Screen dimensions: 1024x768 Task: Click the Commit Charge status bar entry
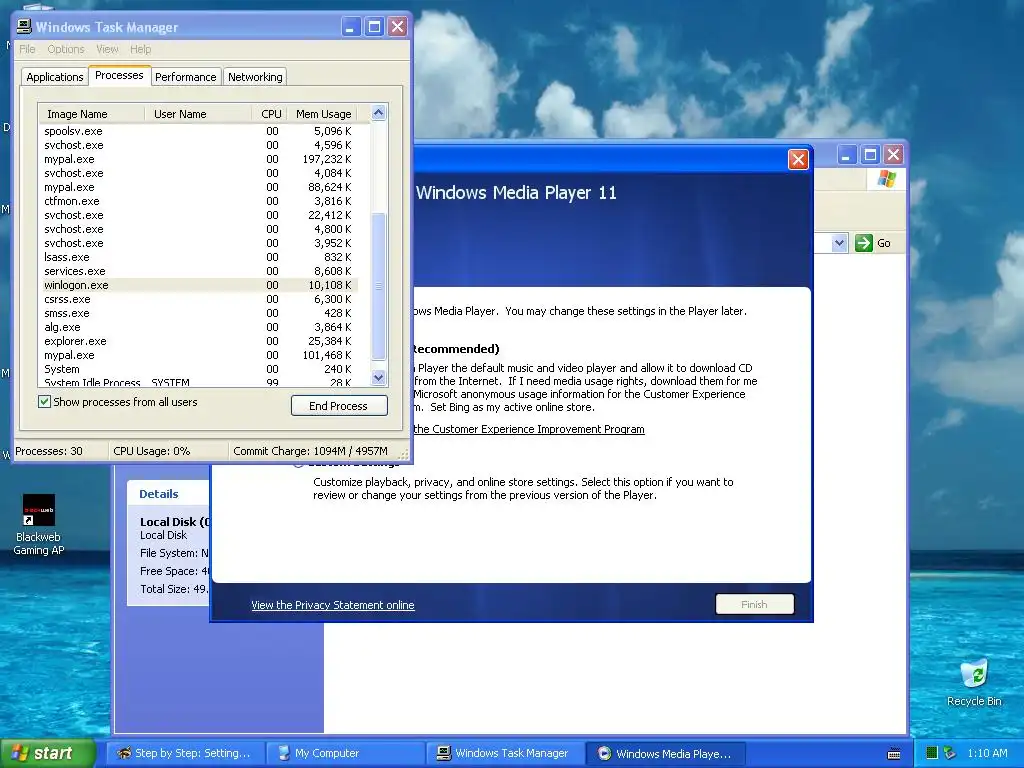tap(311, 451)
